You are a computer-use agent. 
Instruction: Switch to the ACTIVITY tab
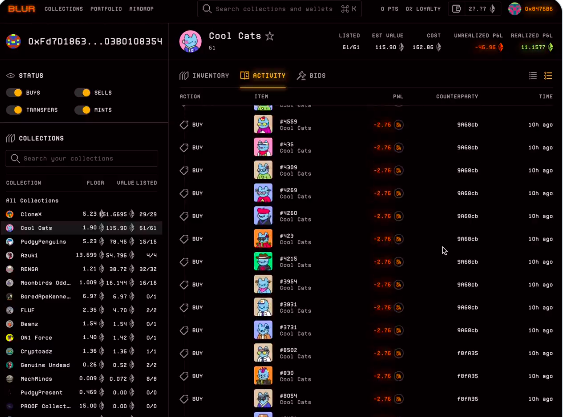pos(263,76)
